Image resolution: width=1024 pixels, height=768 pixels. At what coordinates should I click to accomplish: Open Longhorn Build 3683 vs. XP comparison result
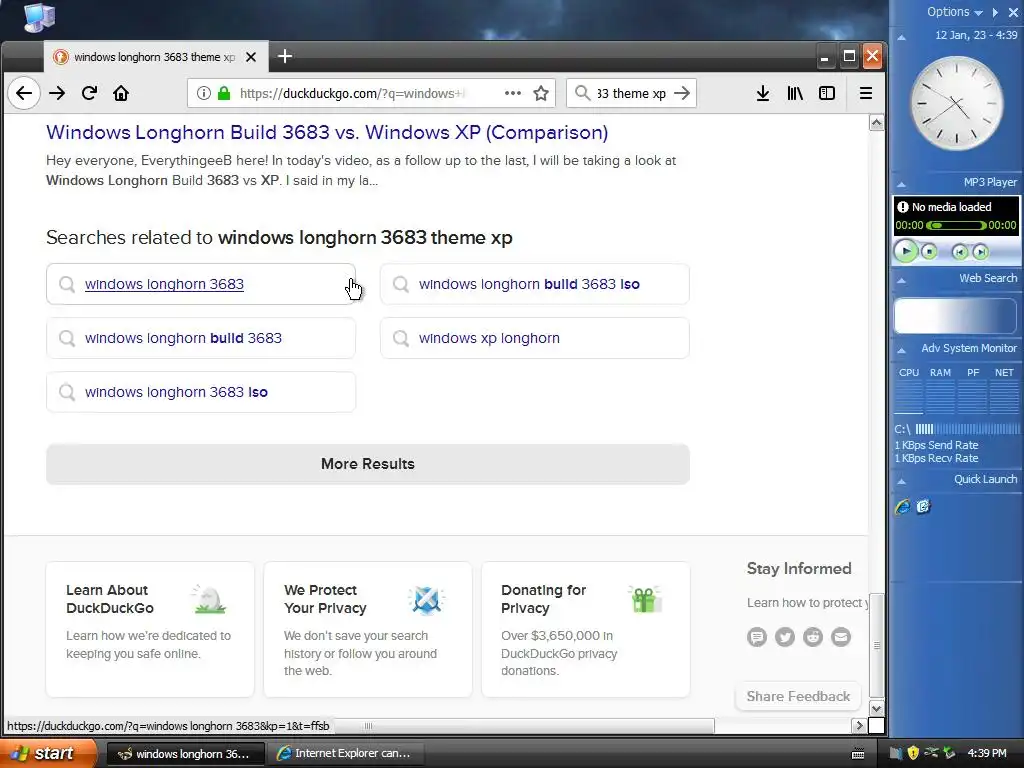point(327,133)
